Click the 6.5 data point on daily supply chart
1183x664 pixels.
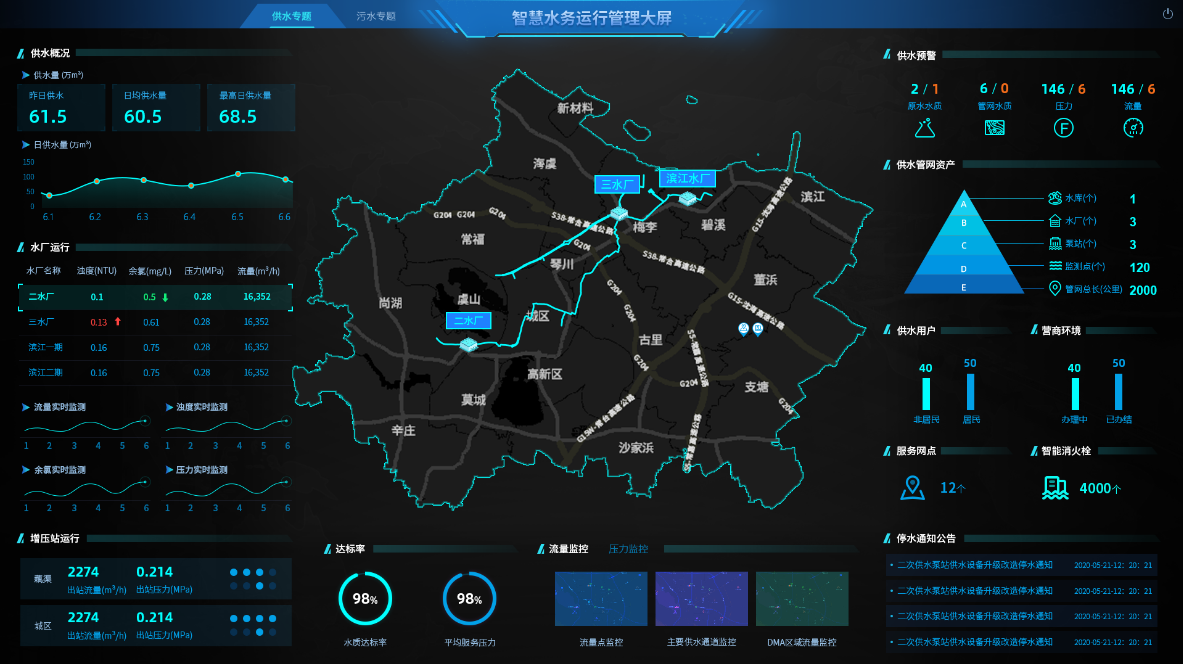[x=238, y=174]
